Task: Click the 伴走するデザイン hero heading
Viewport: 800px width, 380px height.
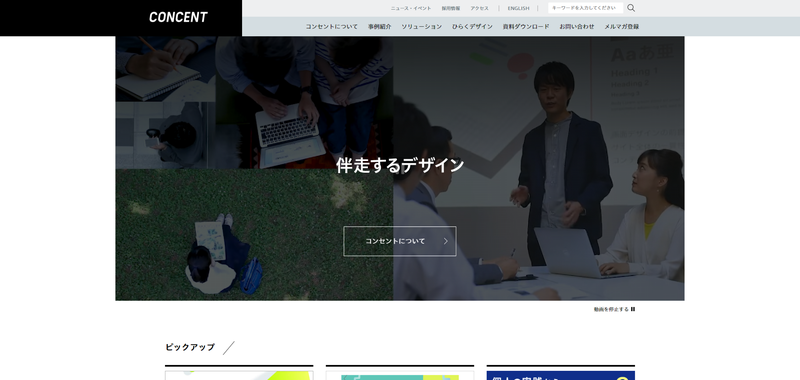Action: coord(400,165)
